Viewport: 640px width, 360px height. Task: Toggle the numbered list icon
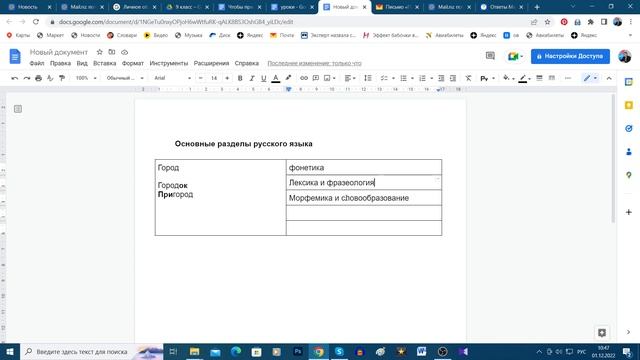[x=422, y=78]
